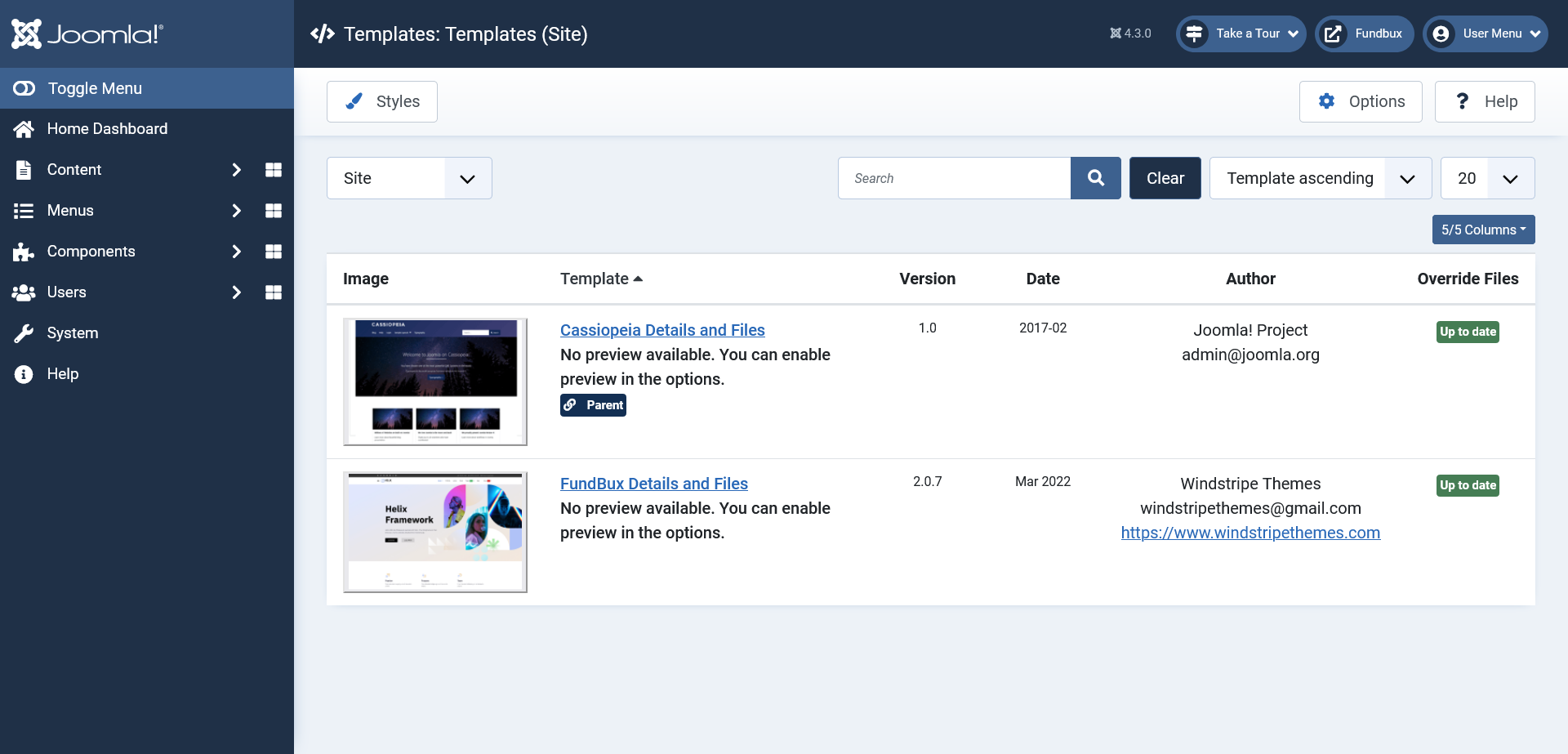
Task: Click the Joomla 4.3.0 version badge
Action: [x=1130, y=33]
